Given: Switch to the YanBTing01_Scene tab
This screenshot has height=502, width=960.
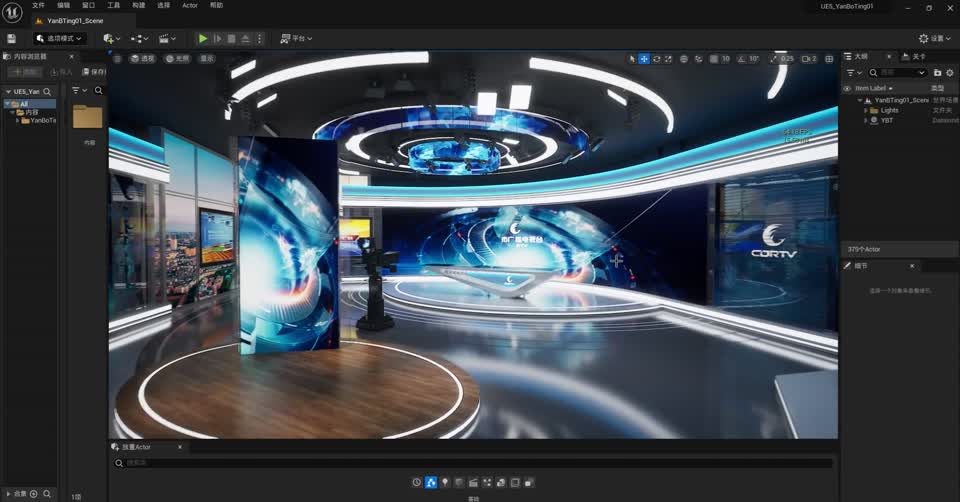Looking at the screenshot, I should pos(75,20).
